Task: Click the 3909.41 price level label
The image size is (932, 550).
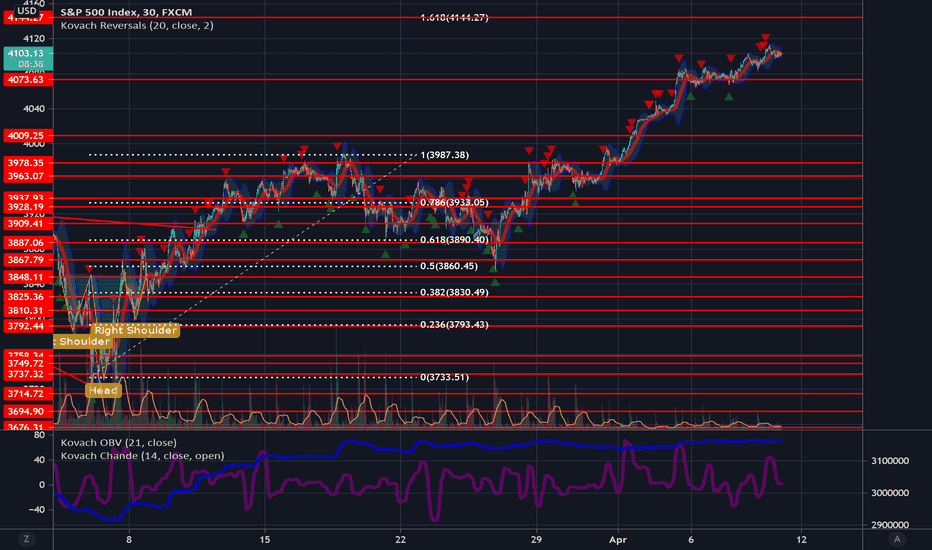Action: tap(28, 224)
